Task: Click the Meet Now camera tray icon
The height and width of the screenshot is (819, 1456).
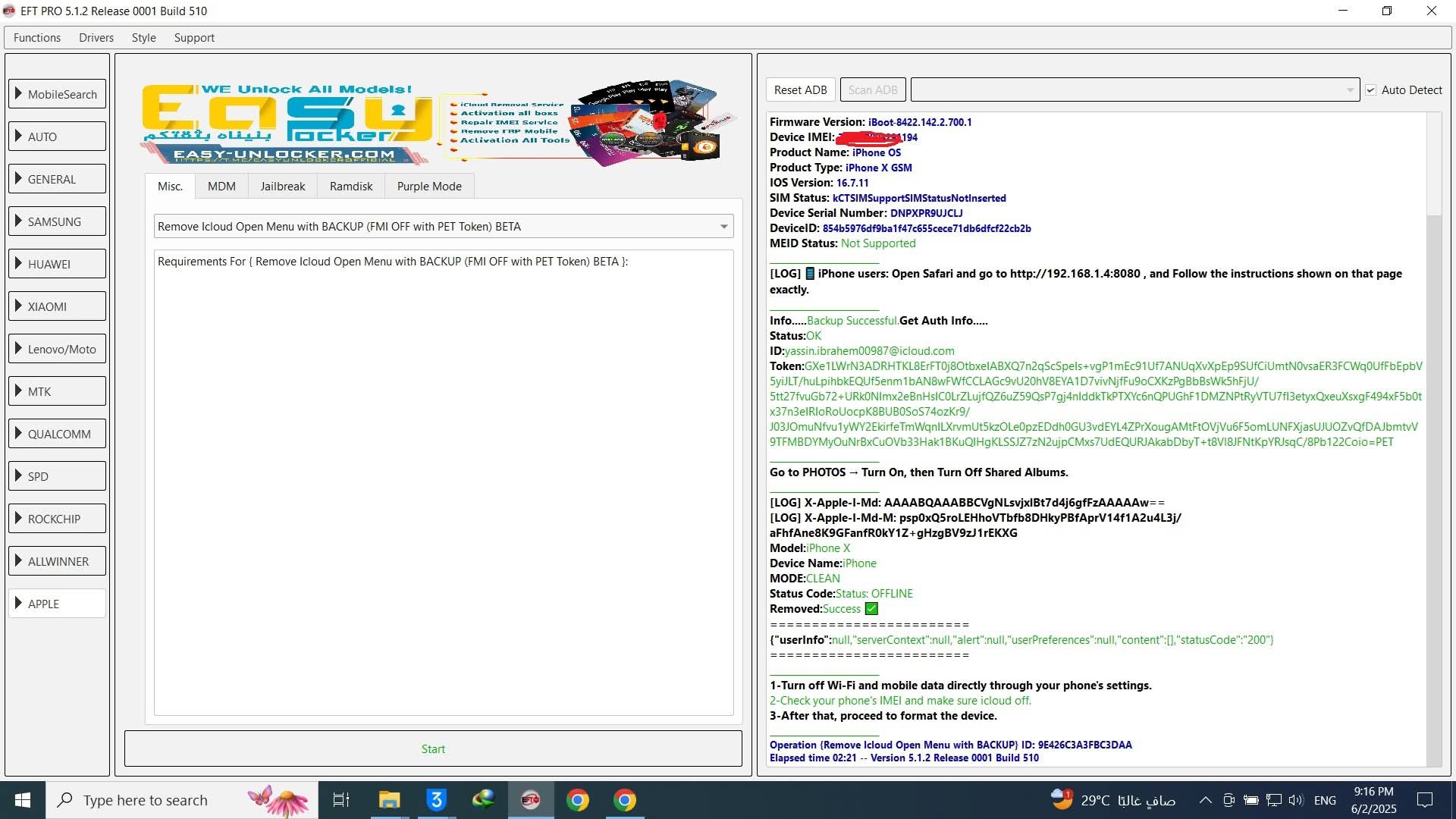Action: (x=1228, y=800)
